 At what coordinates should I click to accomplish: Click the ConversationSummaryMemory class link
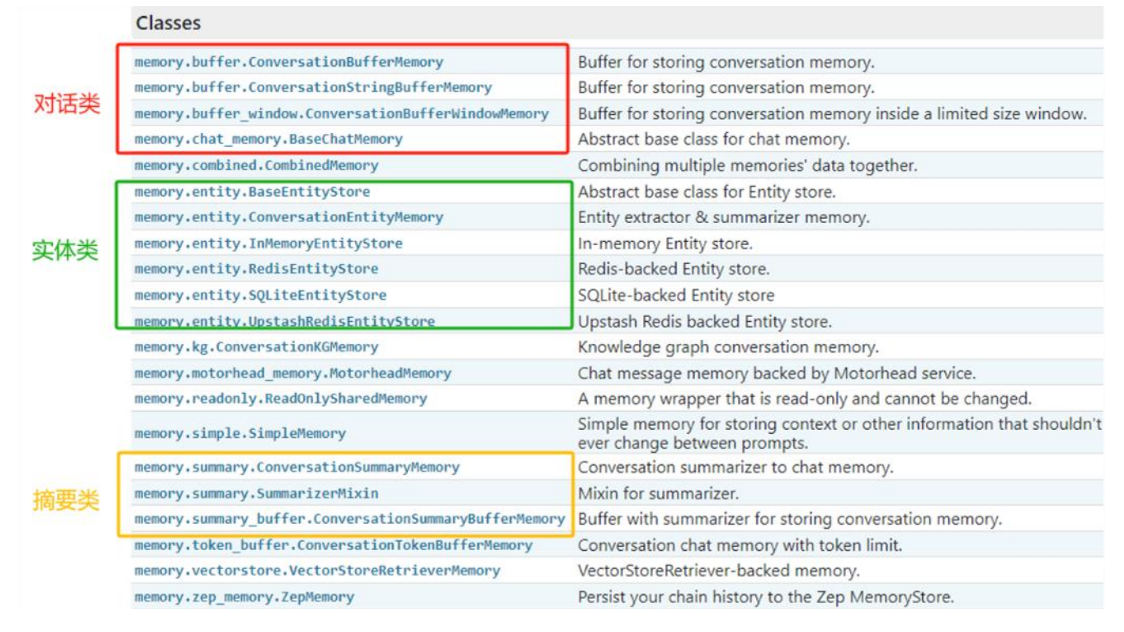[296, 467]
